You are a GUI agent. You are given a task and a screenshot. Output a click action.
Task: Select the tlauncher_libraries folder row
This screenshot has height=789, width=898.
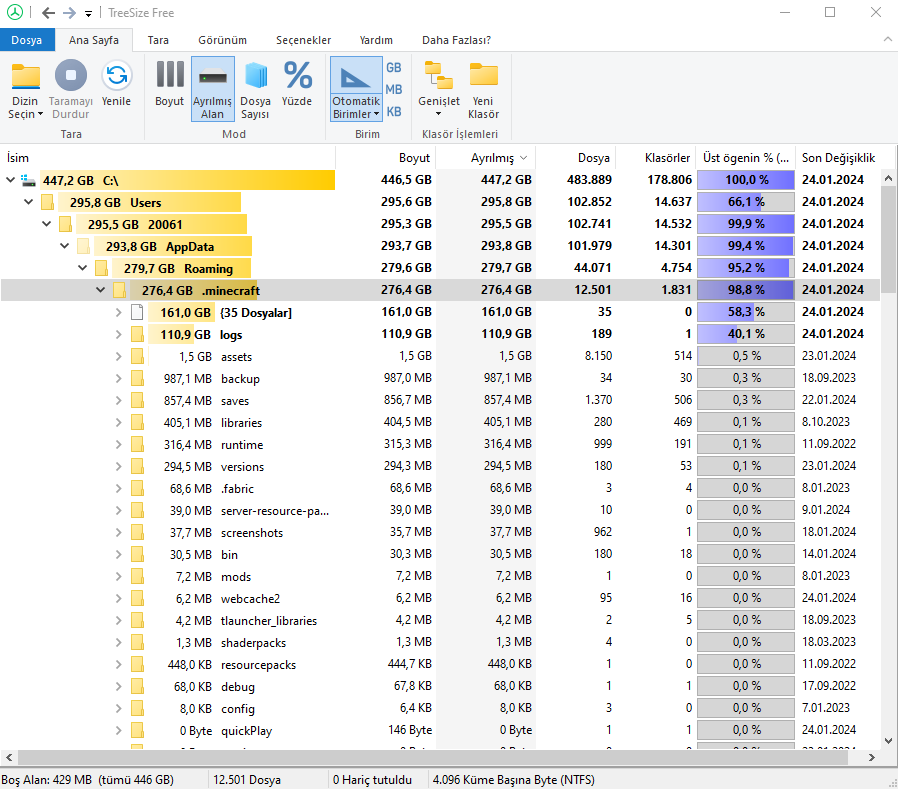pos(440,620)
